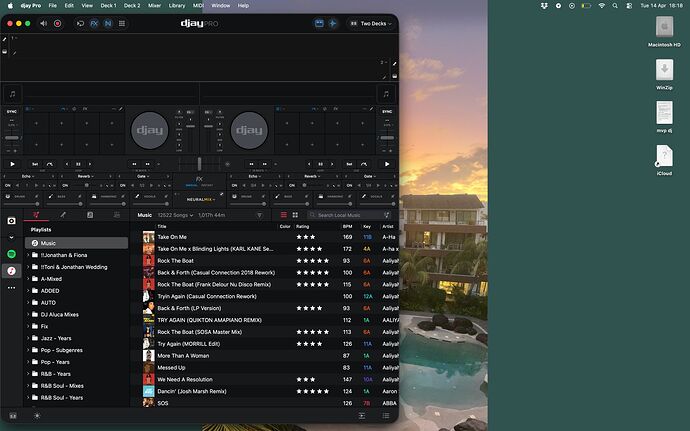
Task: Select the song Take On Me
Action: [x=172, y=237]
